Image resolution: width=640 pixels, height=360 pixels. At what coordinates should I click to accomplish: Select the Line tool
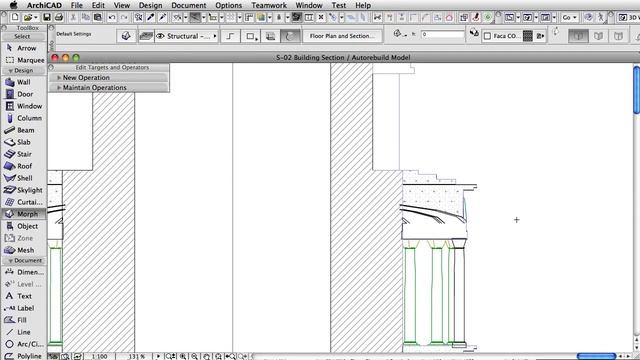(23, 332)
